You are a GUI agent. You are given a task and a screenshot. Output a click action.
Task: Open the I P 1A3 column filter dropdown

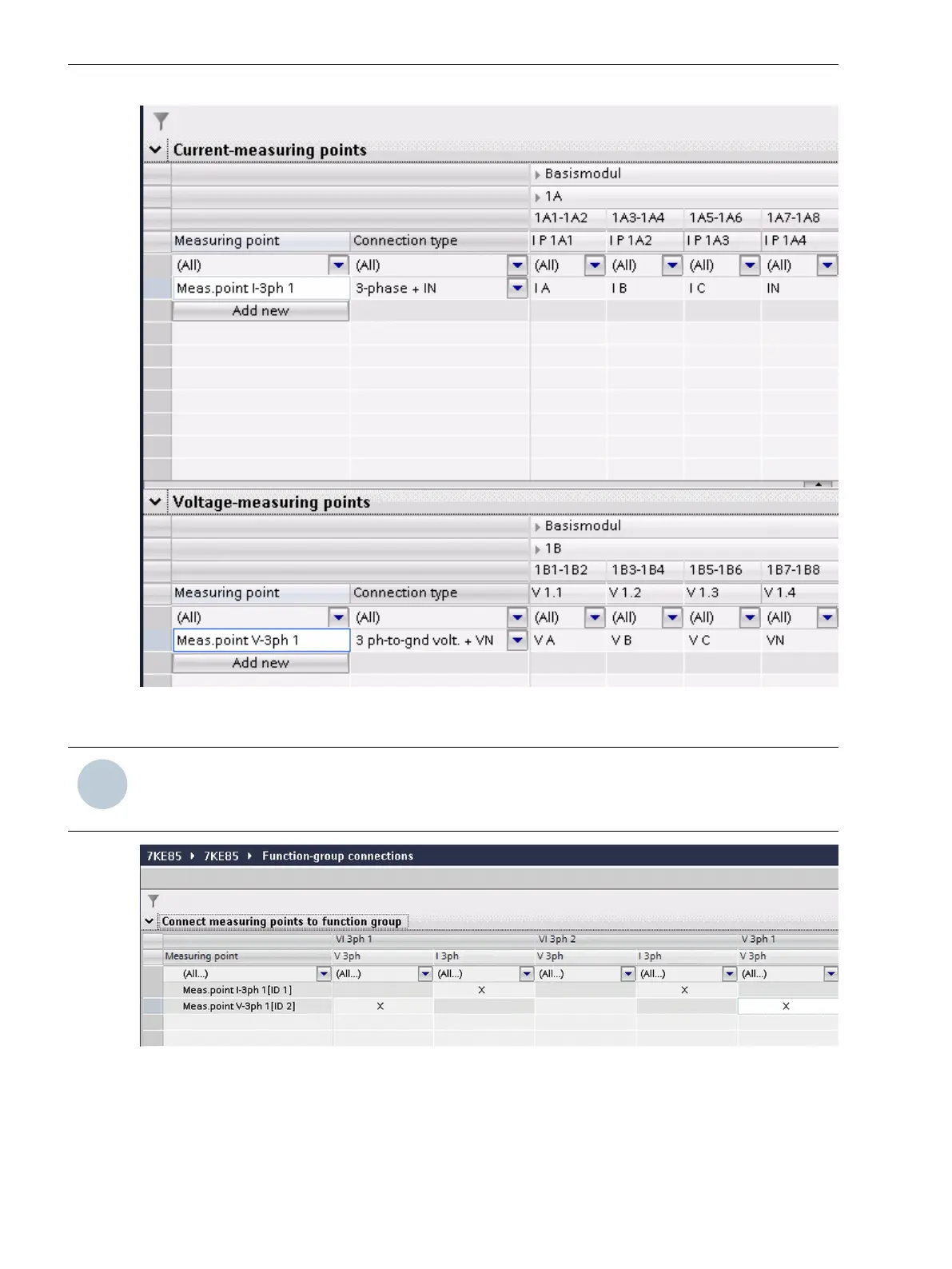(x=749, y=265)
